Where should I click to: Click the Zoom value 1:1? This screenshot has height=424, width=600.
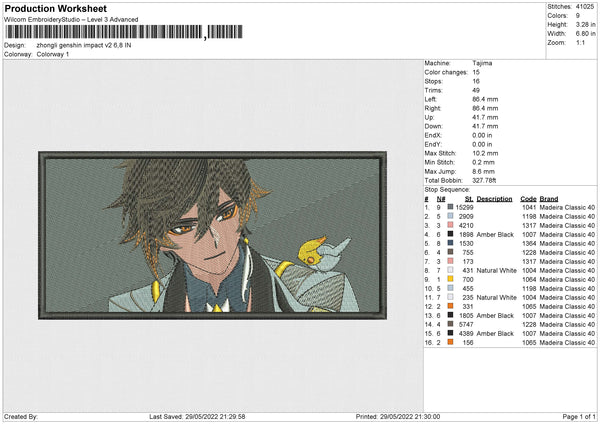(x=580, y=42)
